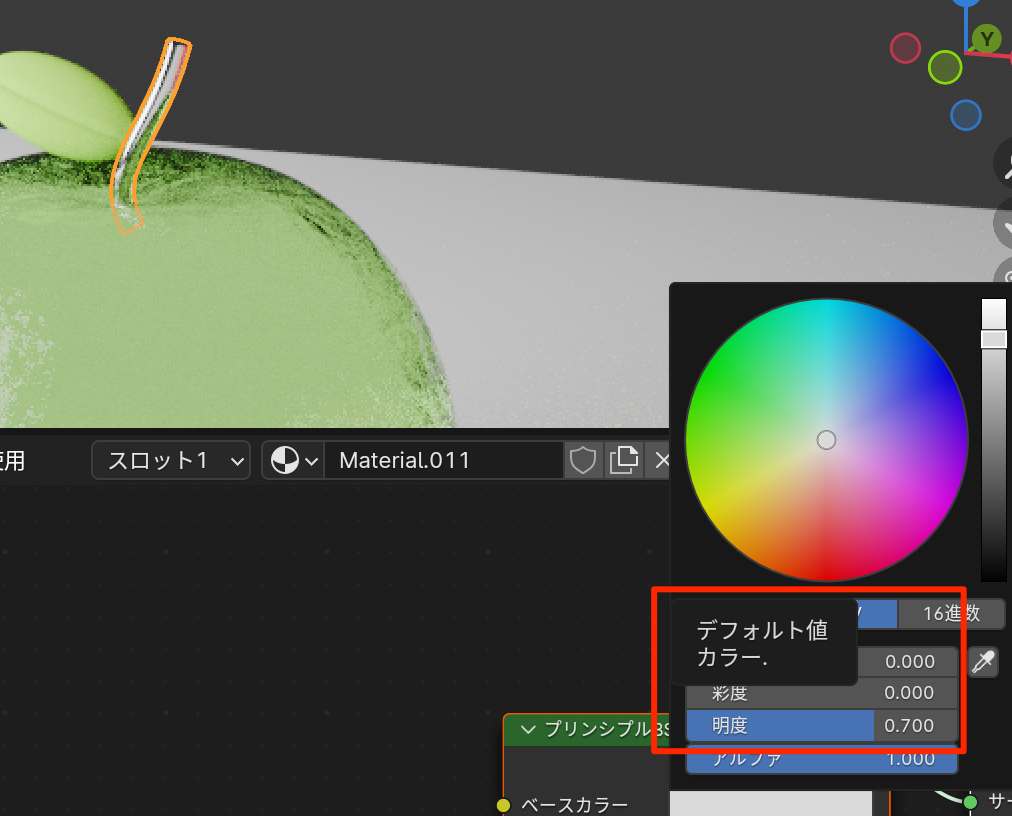Click the 明度 value slider field
This screenshot has height=816, width=1012.
821,725
